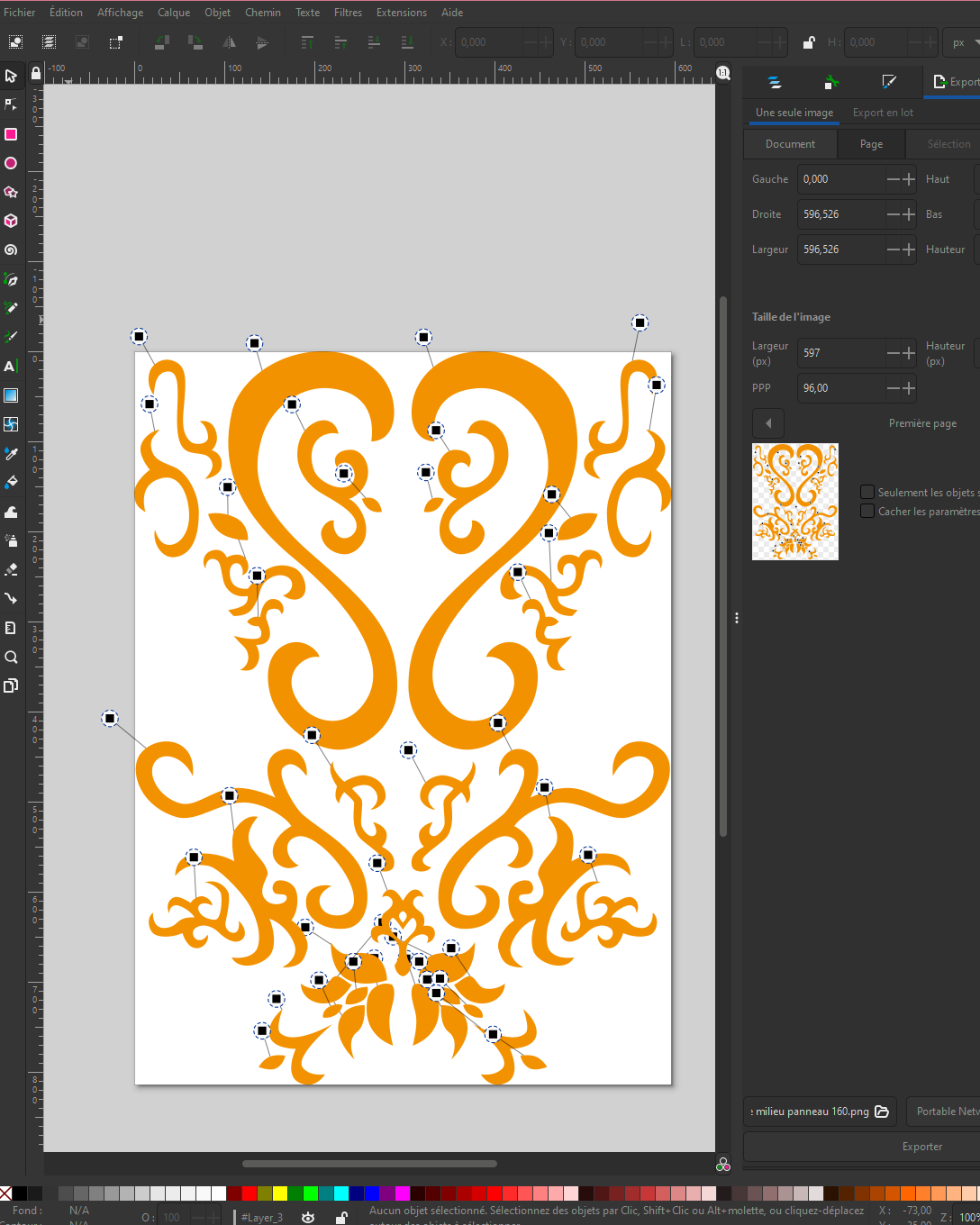Pick the yellow swatch in the palette
Screen dimensions: 980x1225
(x=280, y=1193)
